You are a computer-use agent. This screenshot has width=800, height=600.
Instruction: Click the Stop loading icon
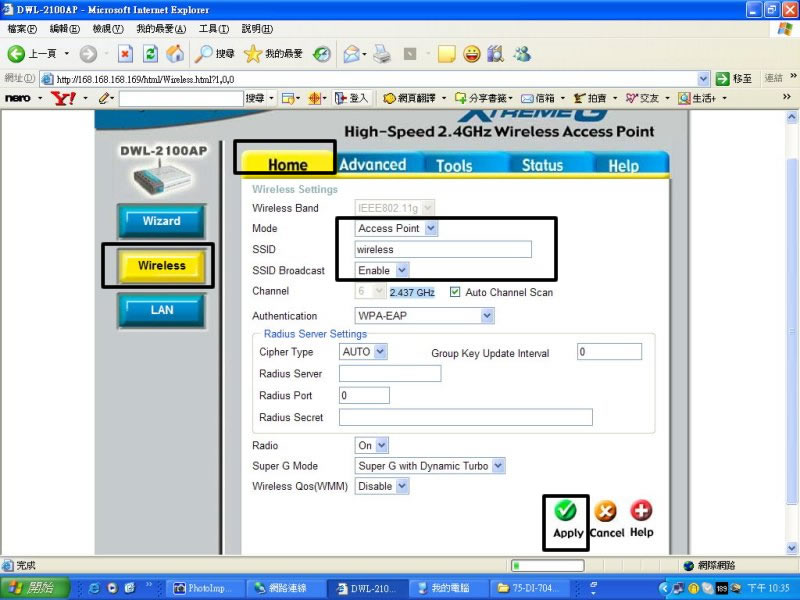tap(125, 54)
